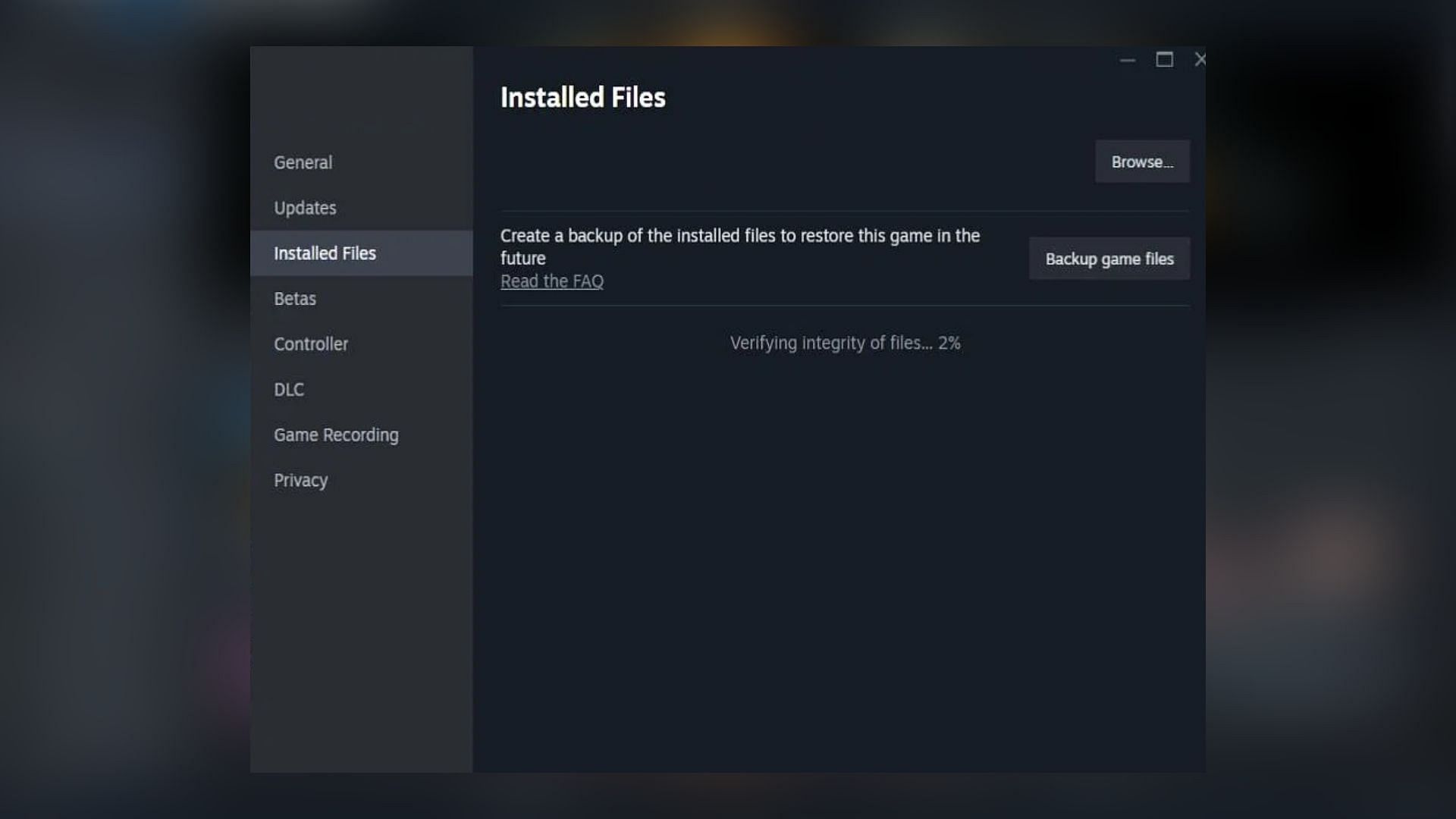Open the Read the FAQ link

[x=551, y=281]
